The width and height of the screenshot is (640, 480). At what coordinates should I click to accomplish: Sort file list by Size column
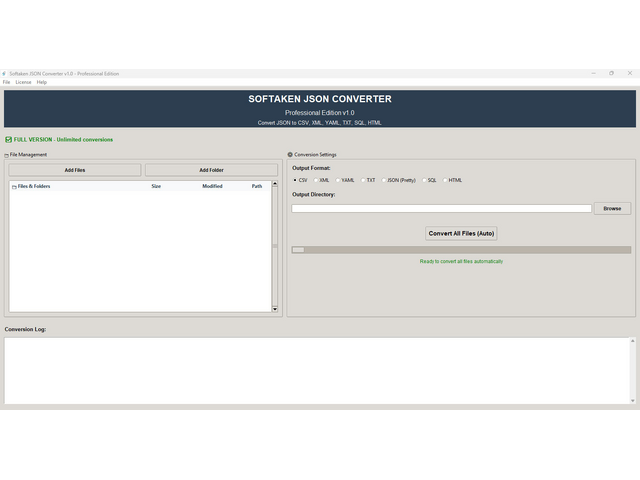point(156,186)
